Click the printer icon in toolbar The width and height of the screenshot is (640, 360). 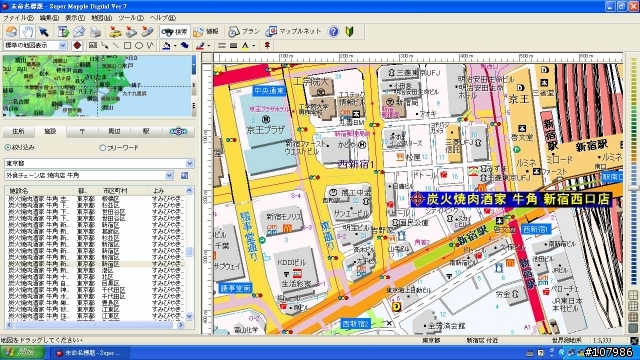click(x=96, y=31)
